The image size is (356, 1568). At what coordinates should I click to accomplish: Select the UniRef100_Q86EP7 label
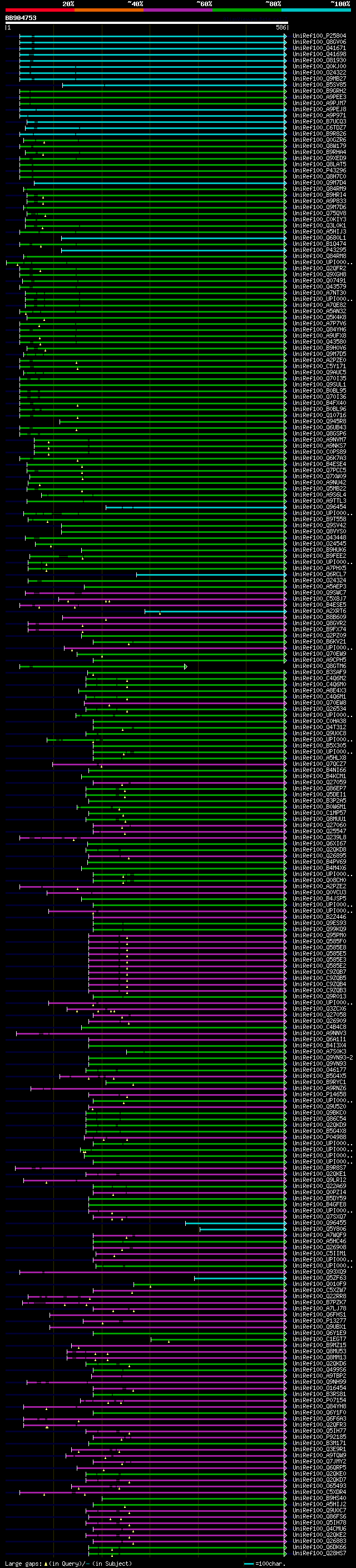[x=319, y=788]
